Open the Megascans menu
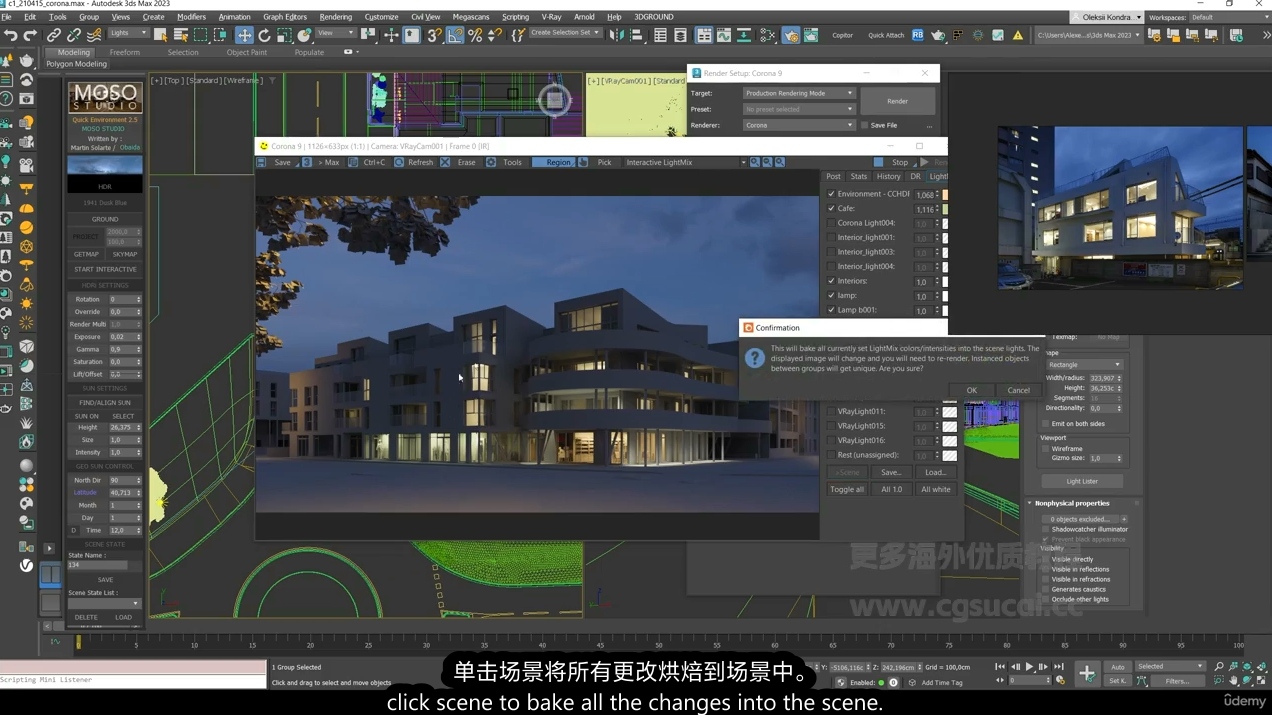 [470, 17]
